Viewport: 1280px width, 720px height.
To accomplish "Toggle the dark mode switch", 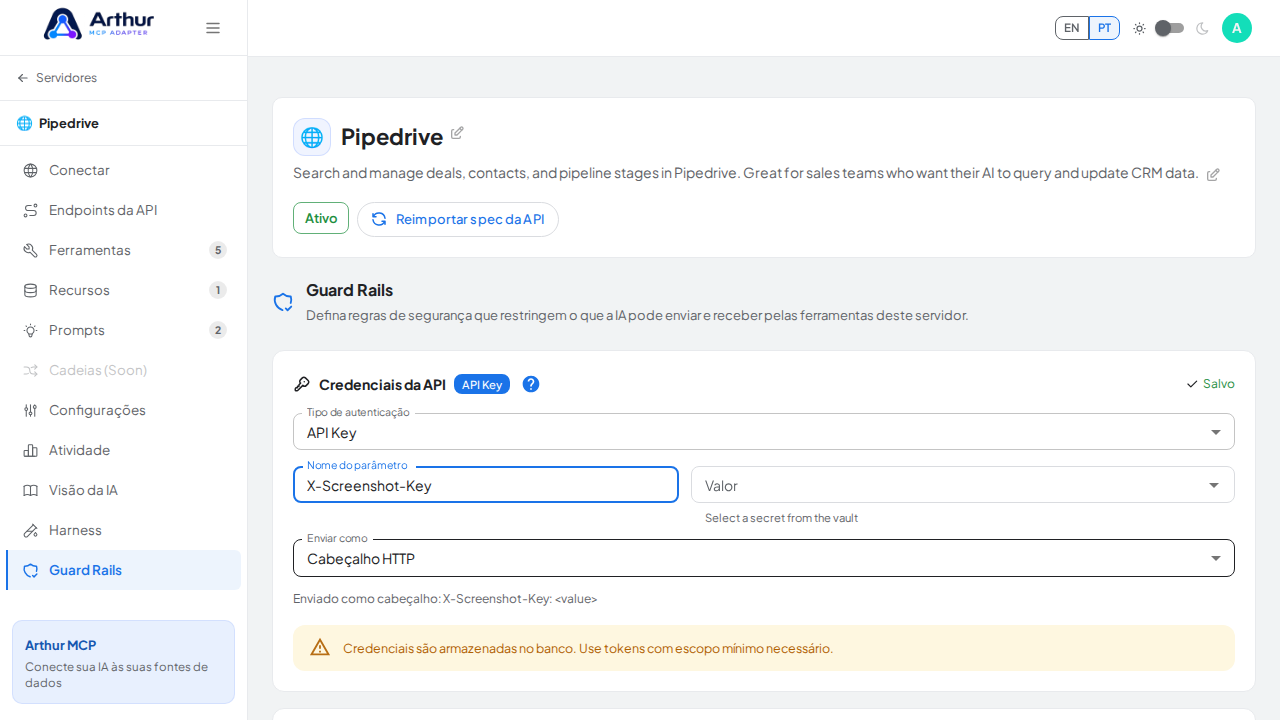I will 1169,28.
